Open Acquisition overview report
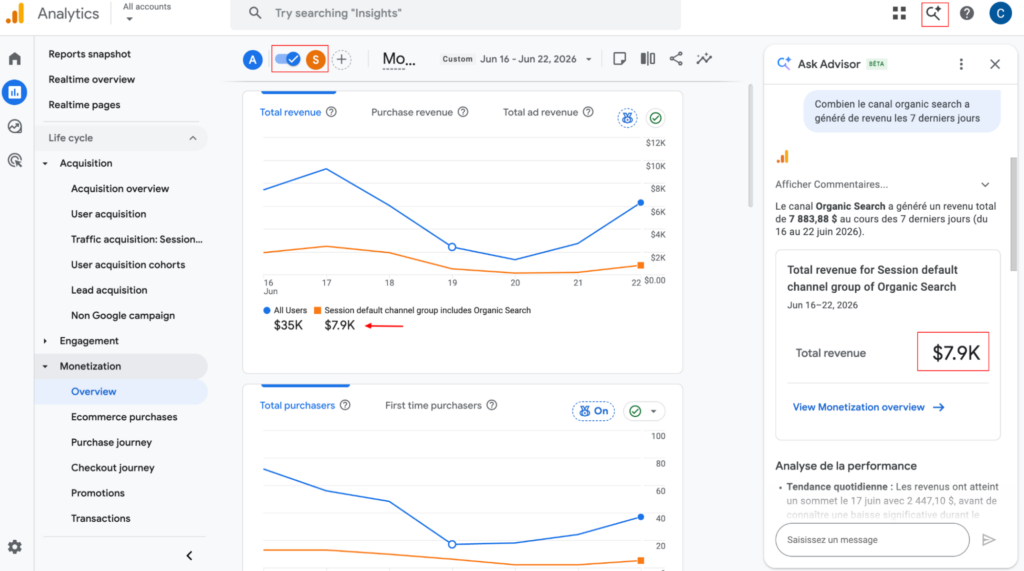The width and height of the screenshot is (1024, 571). [x=120, y=189]
